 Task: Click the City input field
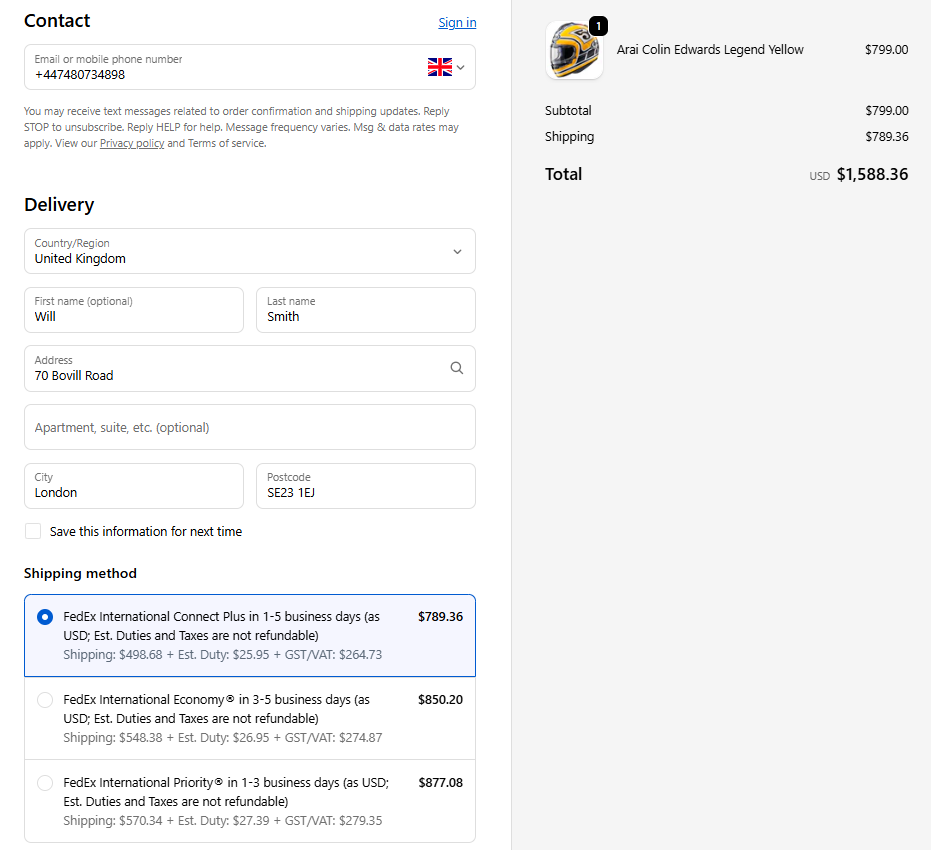point(134,486)
